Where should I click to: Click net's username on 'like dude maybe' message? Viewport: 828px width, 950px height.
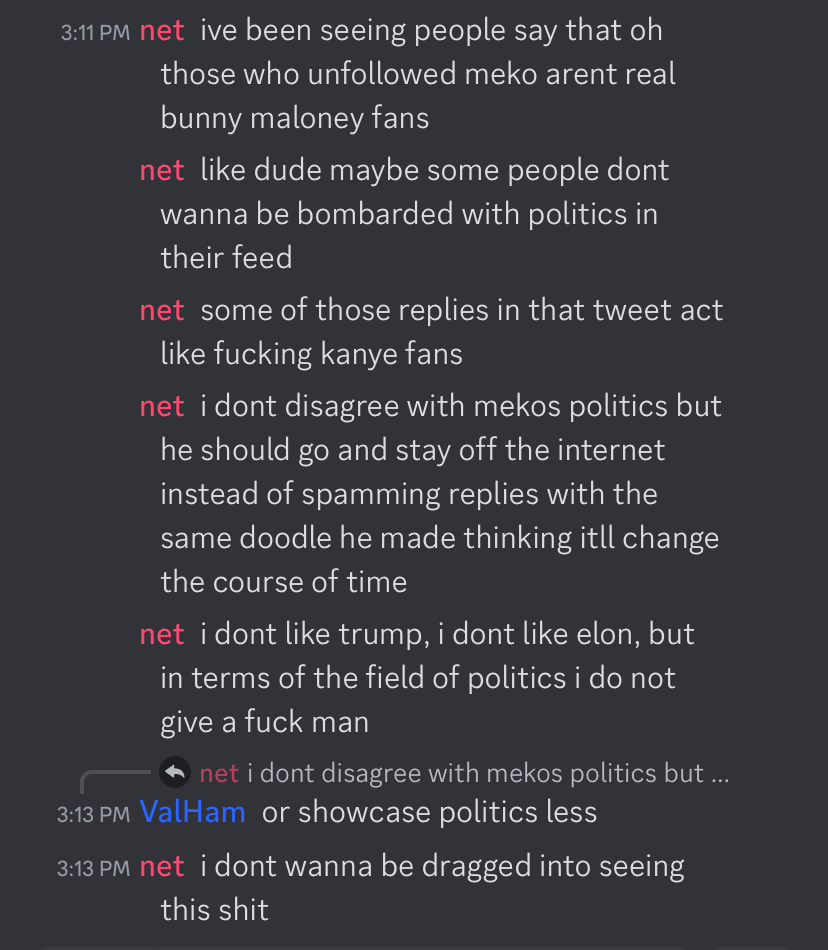click(x=162, y=171)
